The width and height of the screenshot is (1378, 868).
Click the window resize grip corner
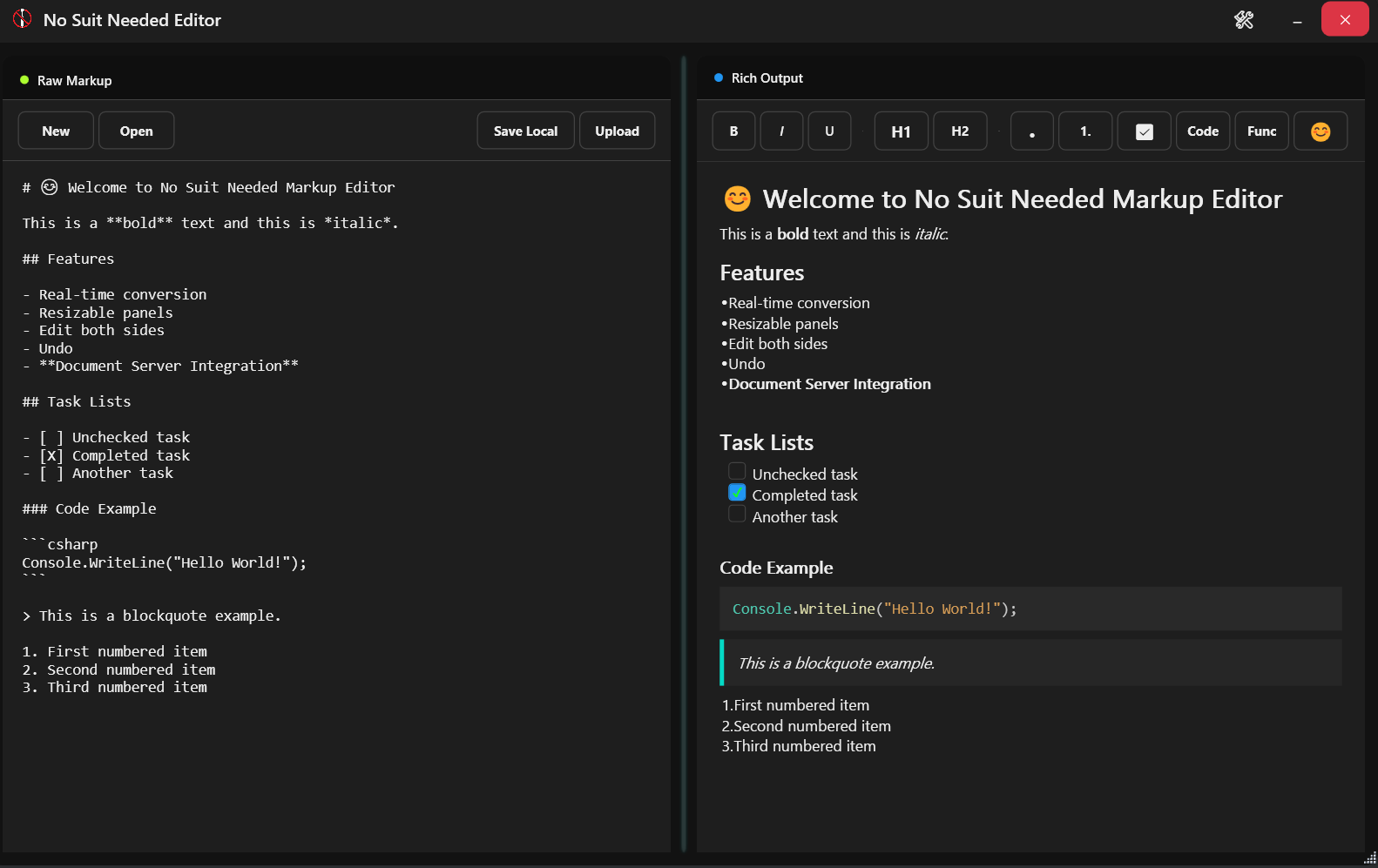(1369, 858)
